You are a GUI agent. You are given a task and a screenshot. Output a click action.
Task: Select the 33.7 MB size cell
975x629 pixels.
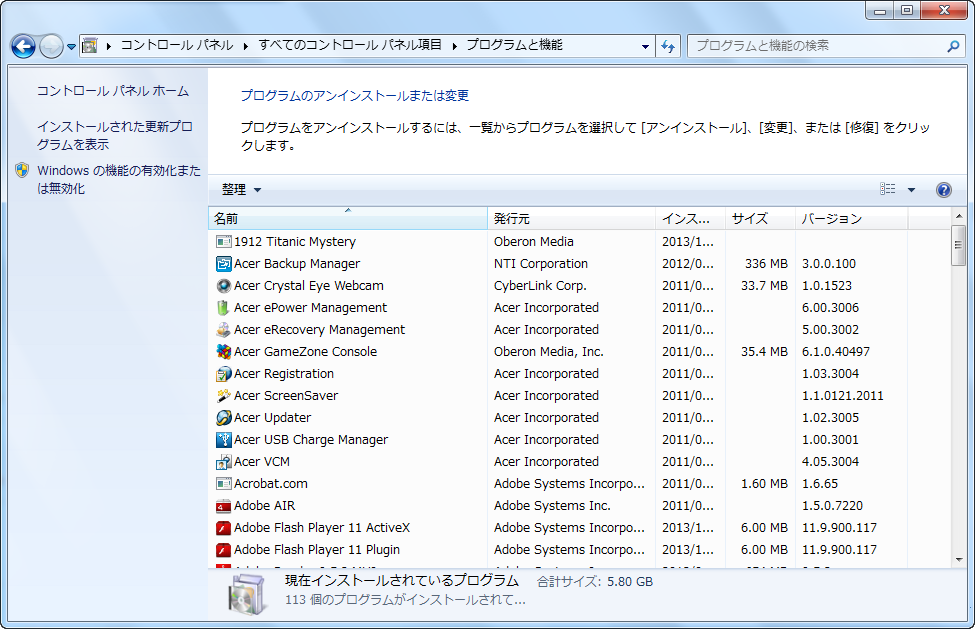764,286
